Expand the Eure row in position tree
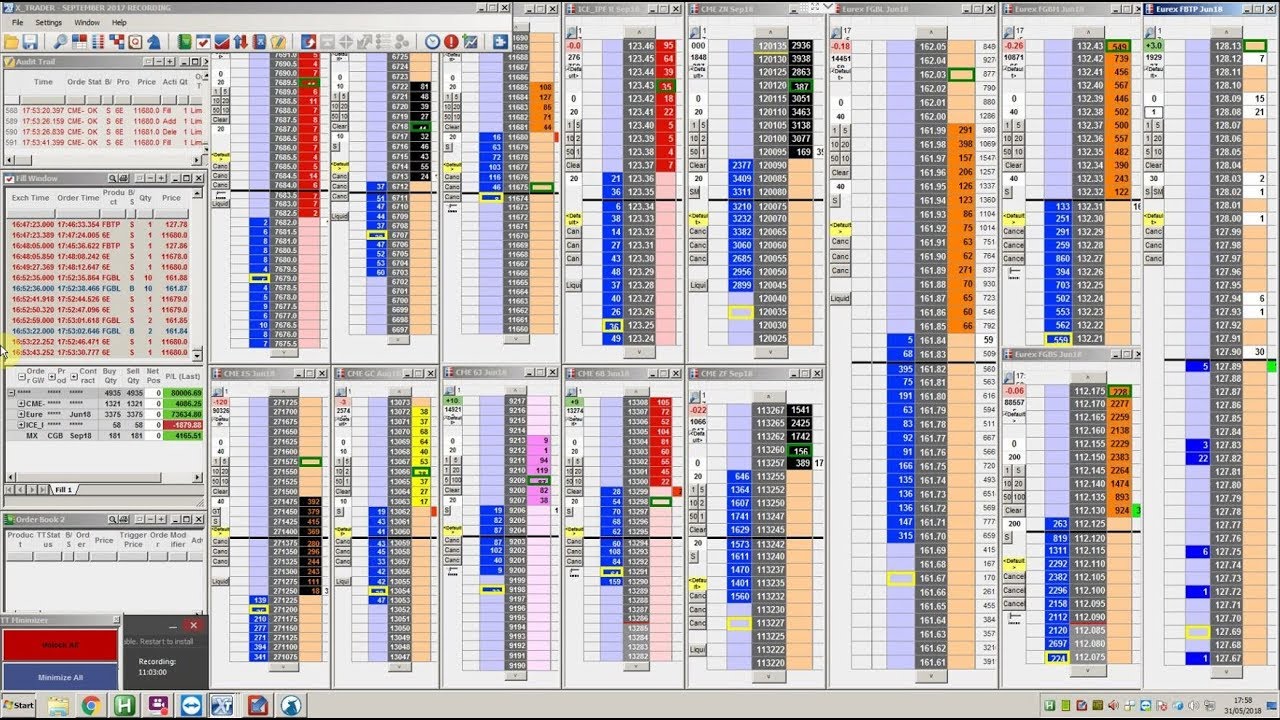1280x720 pixels. coord(22,414)
